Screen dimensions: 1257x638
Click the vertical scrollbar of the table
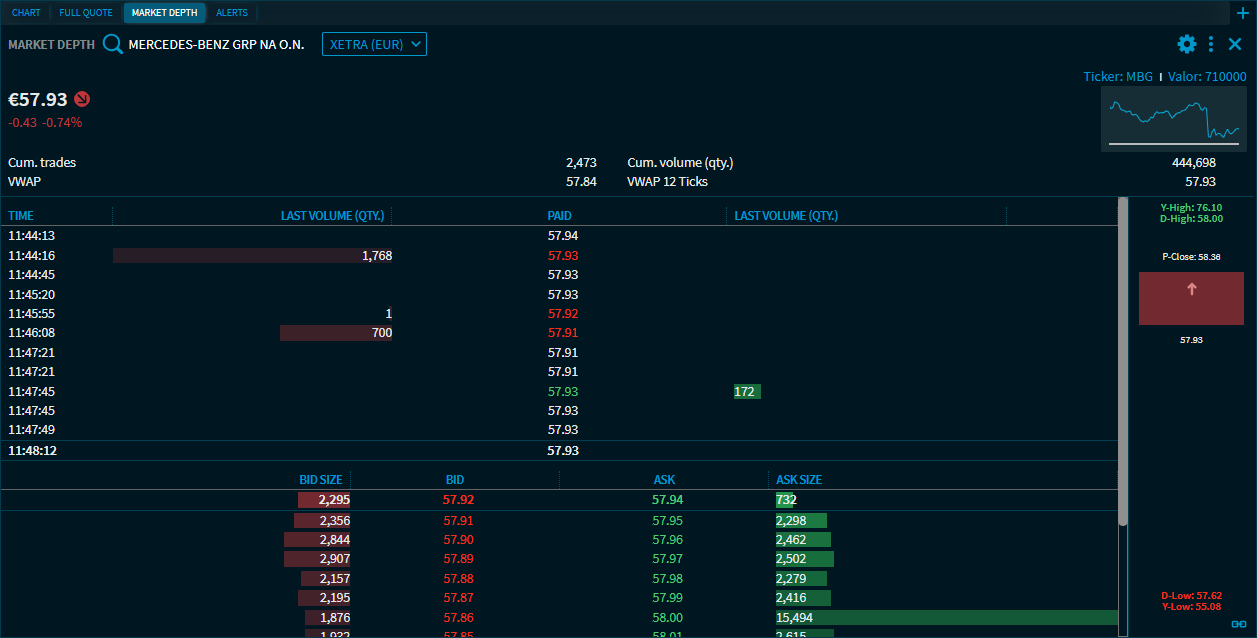tap(1123, 360)
